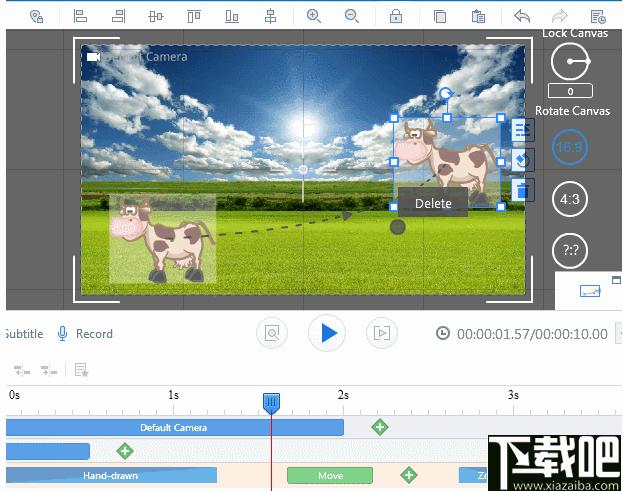Select the Hand-drawn entrance effect block

pyautogui.click(x=111, y=476)
